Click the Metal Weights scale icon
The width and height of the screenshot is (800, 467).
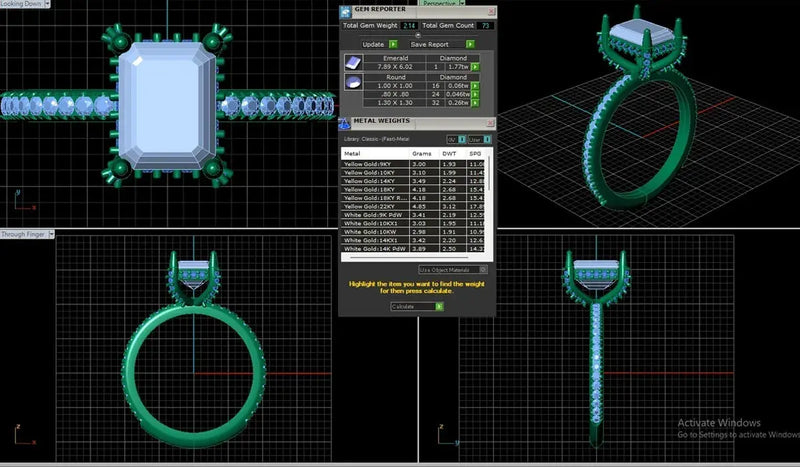(345, 124)
